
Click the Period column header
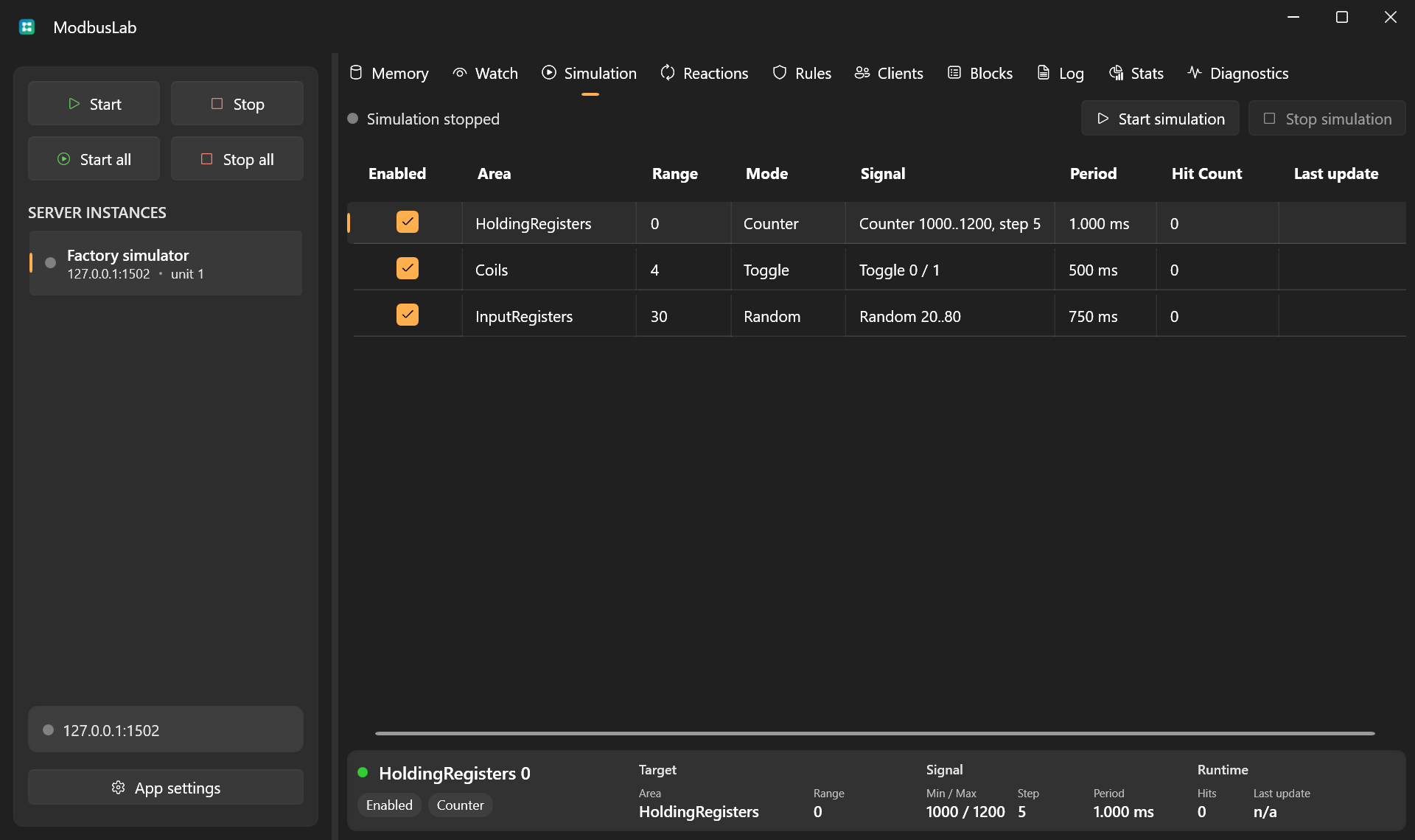[x=1093, y=174]
